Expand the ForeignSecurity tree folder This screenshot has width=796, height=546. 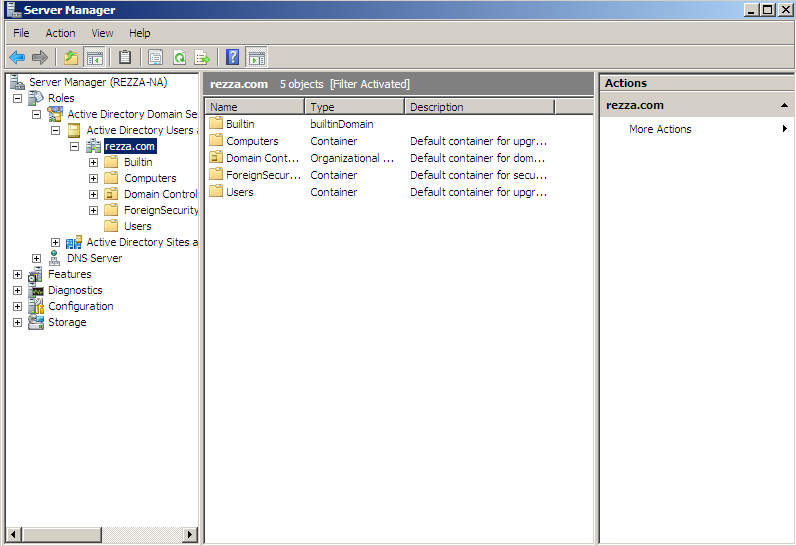point(93,210)
